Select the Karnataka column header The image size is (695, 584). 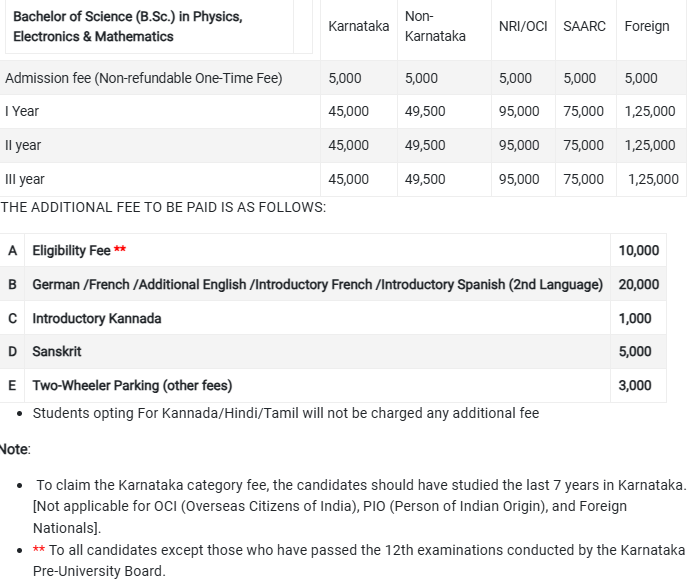pyautogui.click(x=358, y=26)
